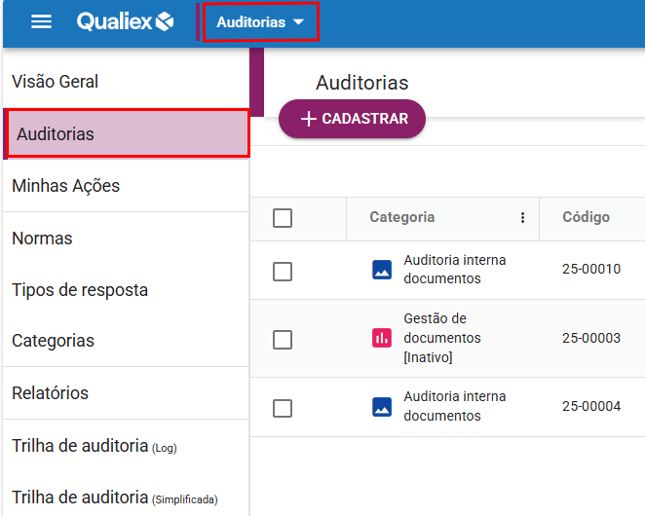Open Normas from the sidebar
This screenshot has height=516, width=645.
(x=42, y=239)
